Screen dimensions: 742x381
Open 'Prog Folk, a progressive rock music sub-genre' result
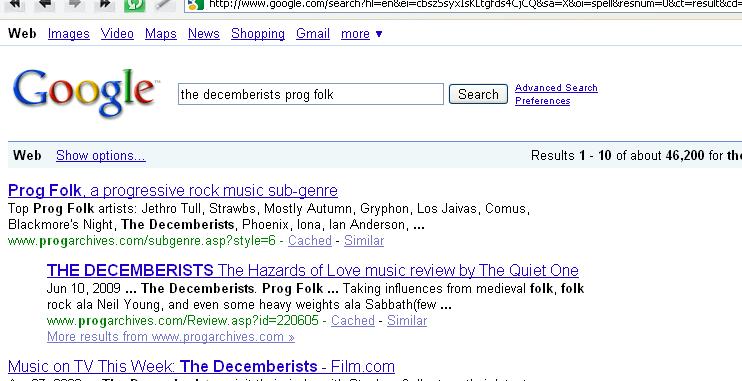[173, 190]
